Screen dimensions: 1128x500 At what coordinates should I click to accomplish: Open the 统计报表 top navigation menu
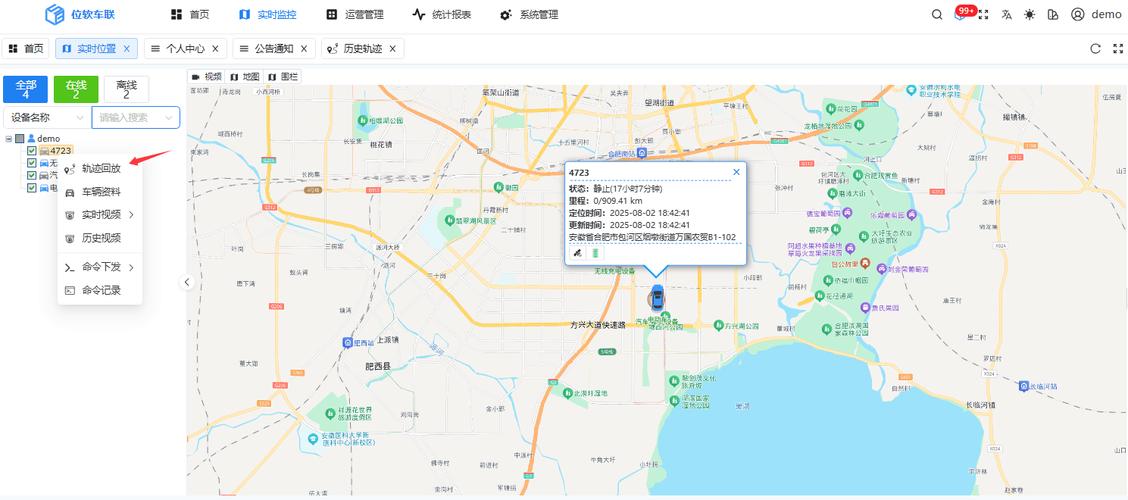[x=440, y=14]
